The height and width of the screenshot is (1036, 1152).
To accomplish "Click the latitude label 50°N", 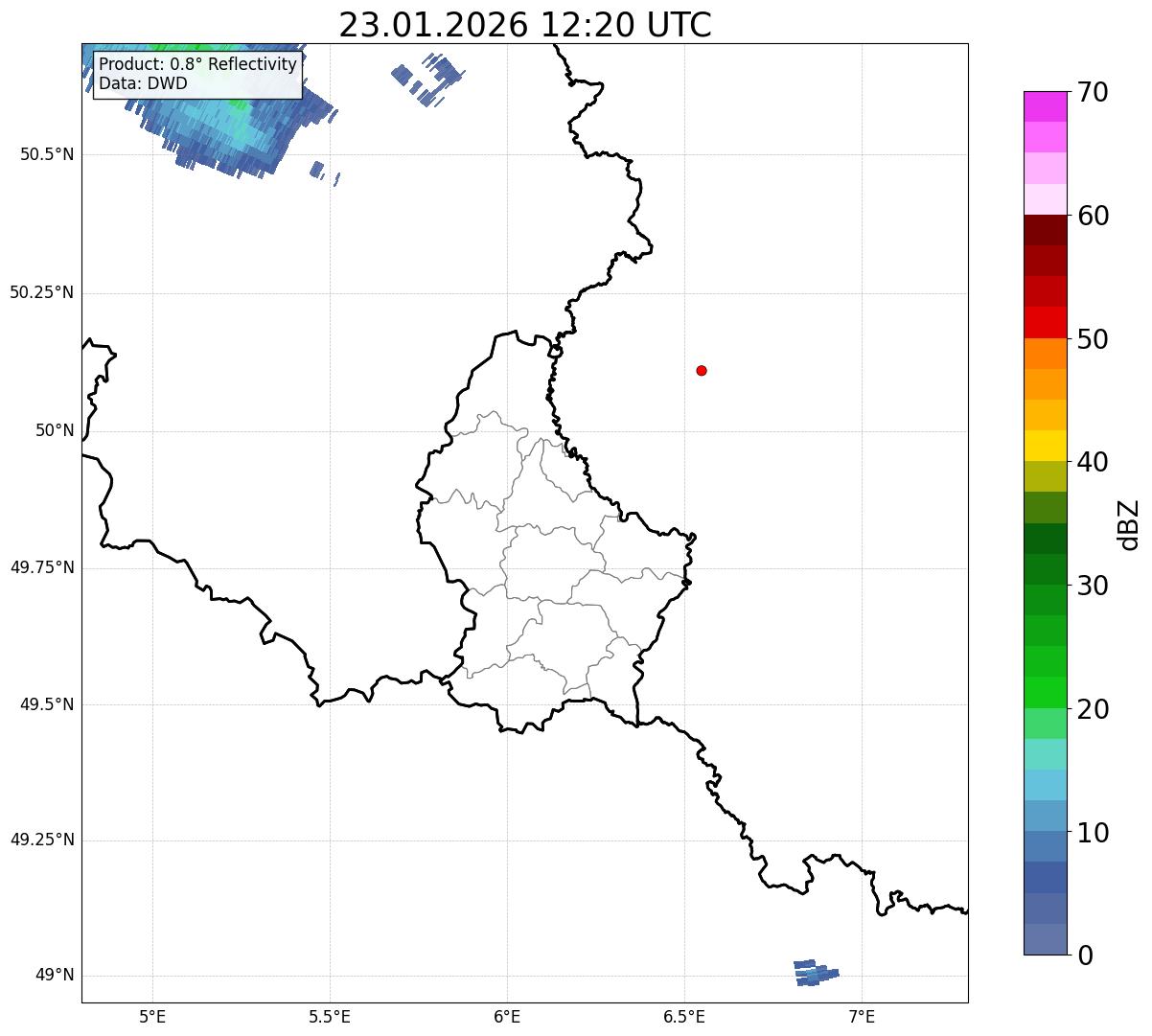I will pyautogui.click(x=54, y=431).
